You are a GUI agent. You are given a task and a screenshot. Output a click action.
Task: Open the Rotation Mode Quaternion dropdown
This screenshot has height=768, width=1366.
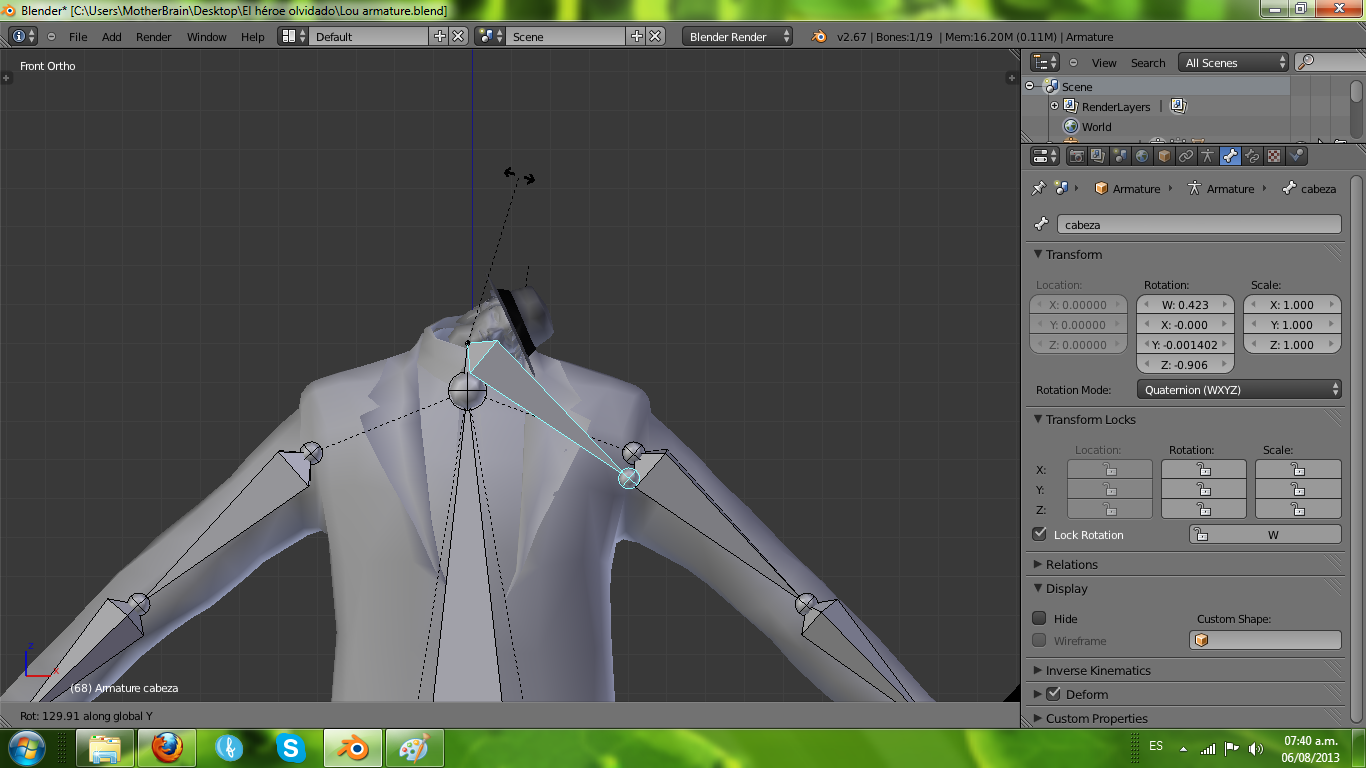tap(1238, 389)
